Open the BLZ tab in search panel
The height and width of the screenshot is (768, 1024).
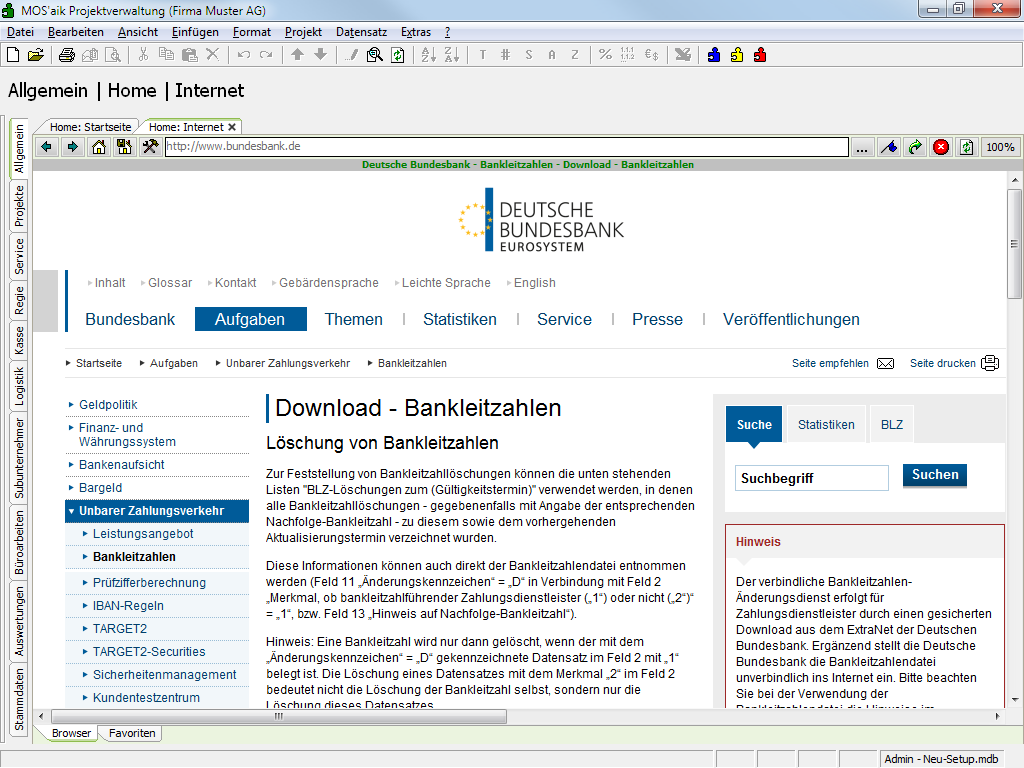tap(891, 424)
